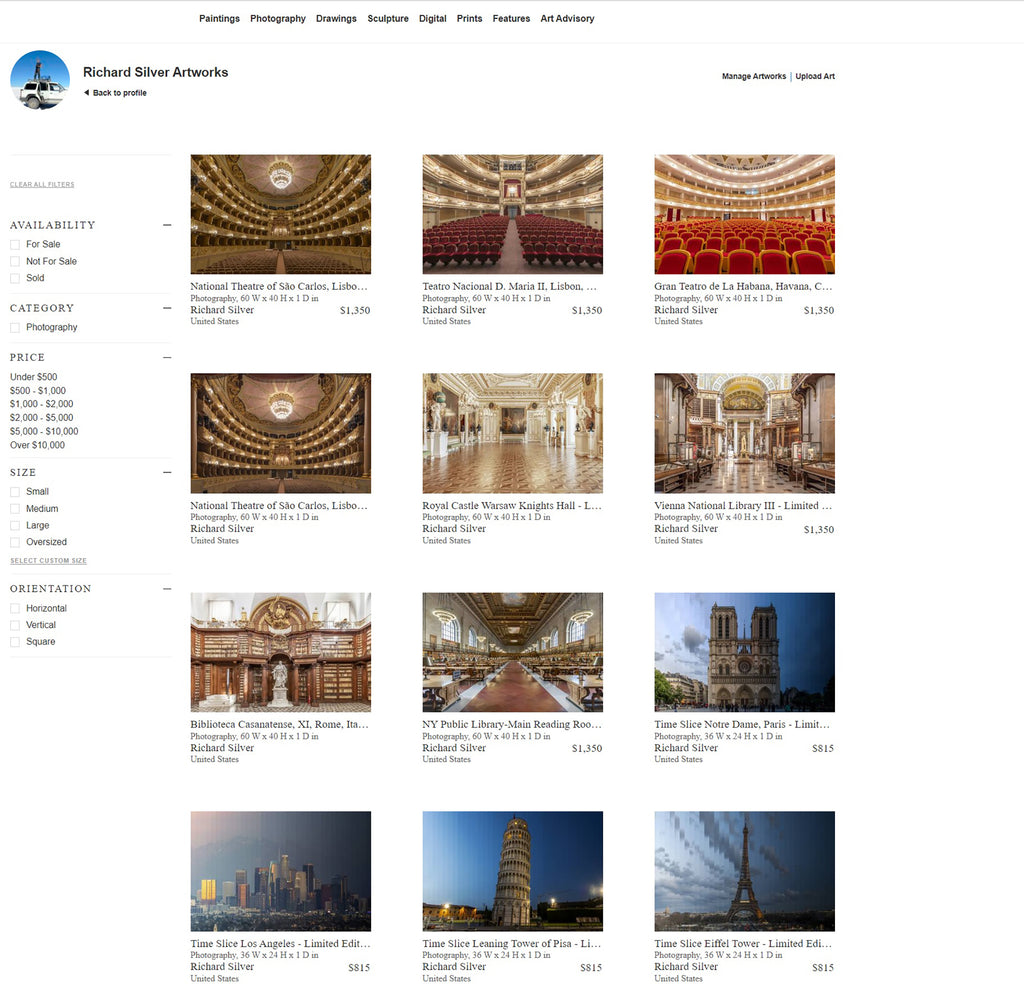This screenshot has height=998, width=1024.
Task: Collapse the PRICE filter section
Action: point(166,357)
